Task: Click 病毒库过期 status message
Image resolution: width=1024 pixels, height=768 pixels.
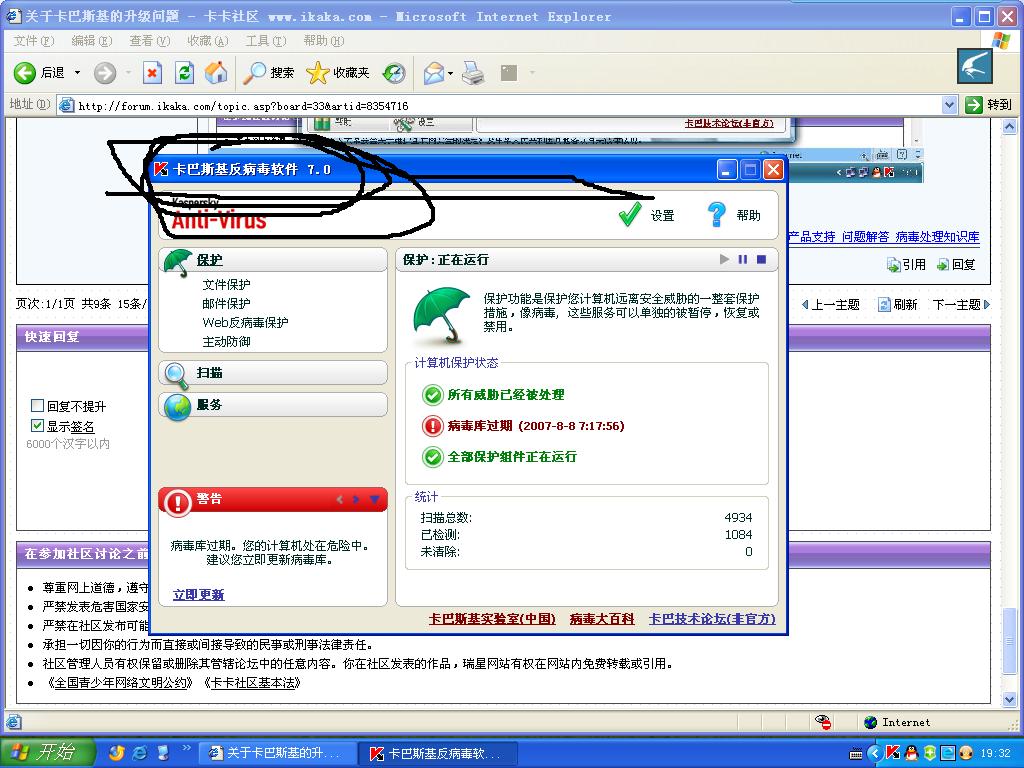Action: (536, 426)
